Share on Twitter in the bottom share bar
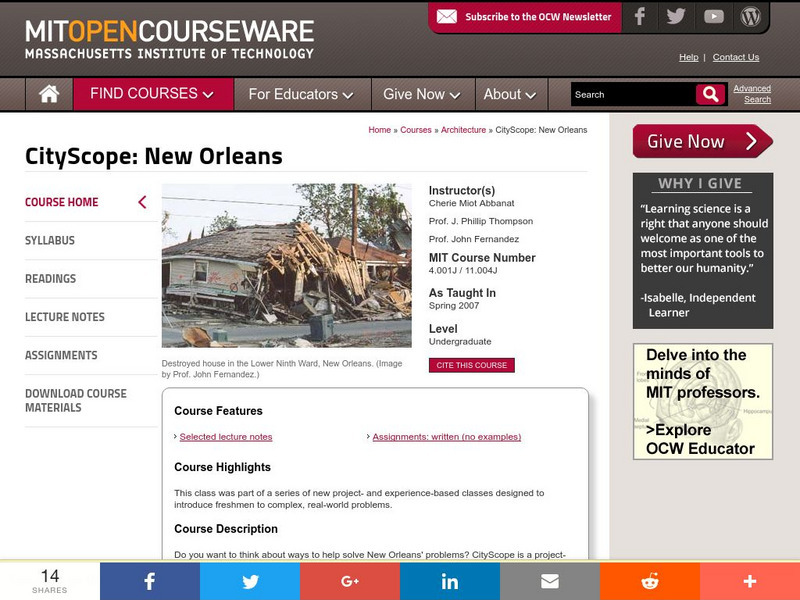800x600 pixels. (250, 581)
